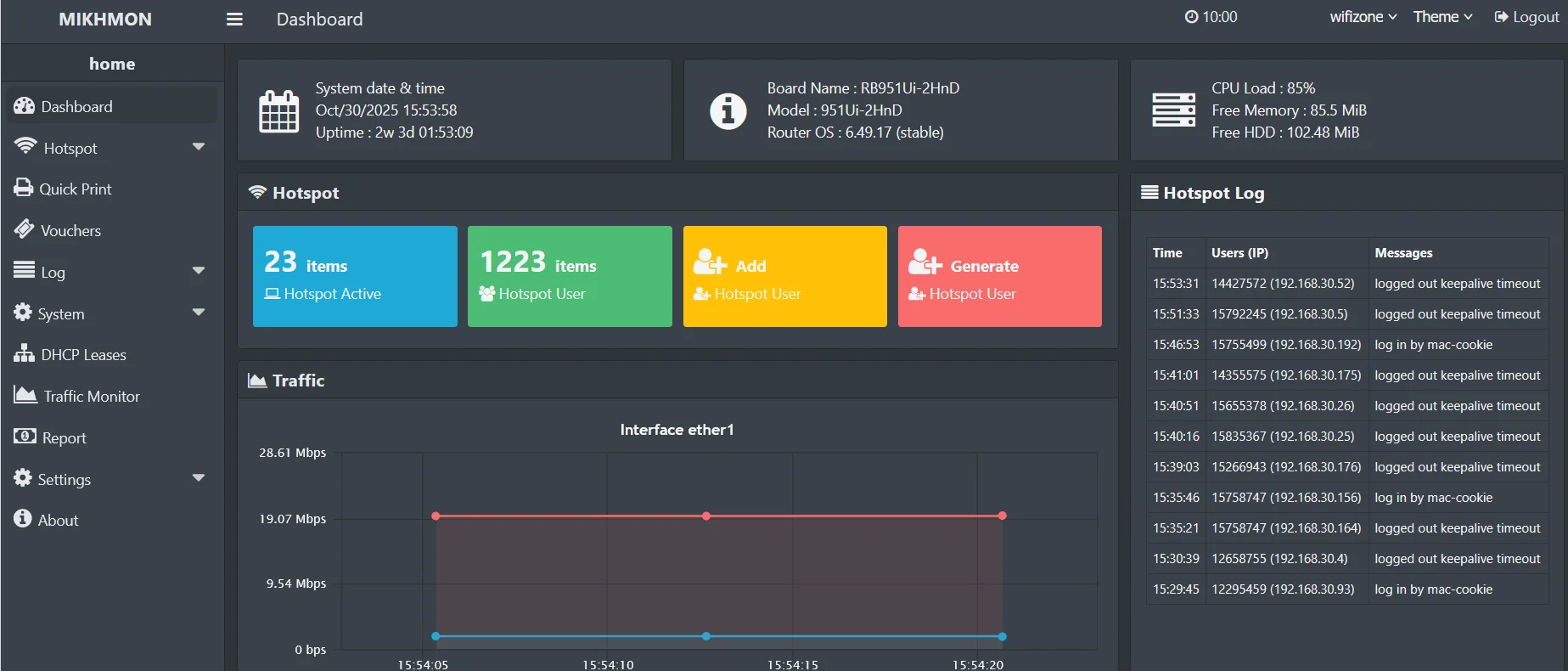
Task: Click the Report money icon
Action: click(25, 437)
